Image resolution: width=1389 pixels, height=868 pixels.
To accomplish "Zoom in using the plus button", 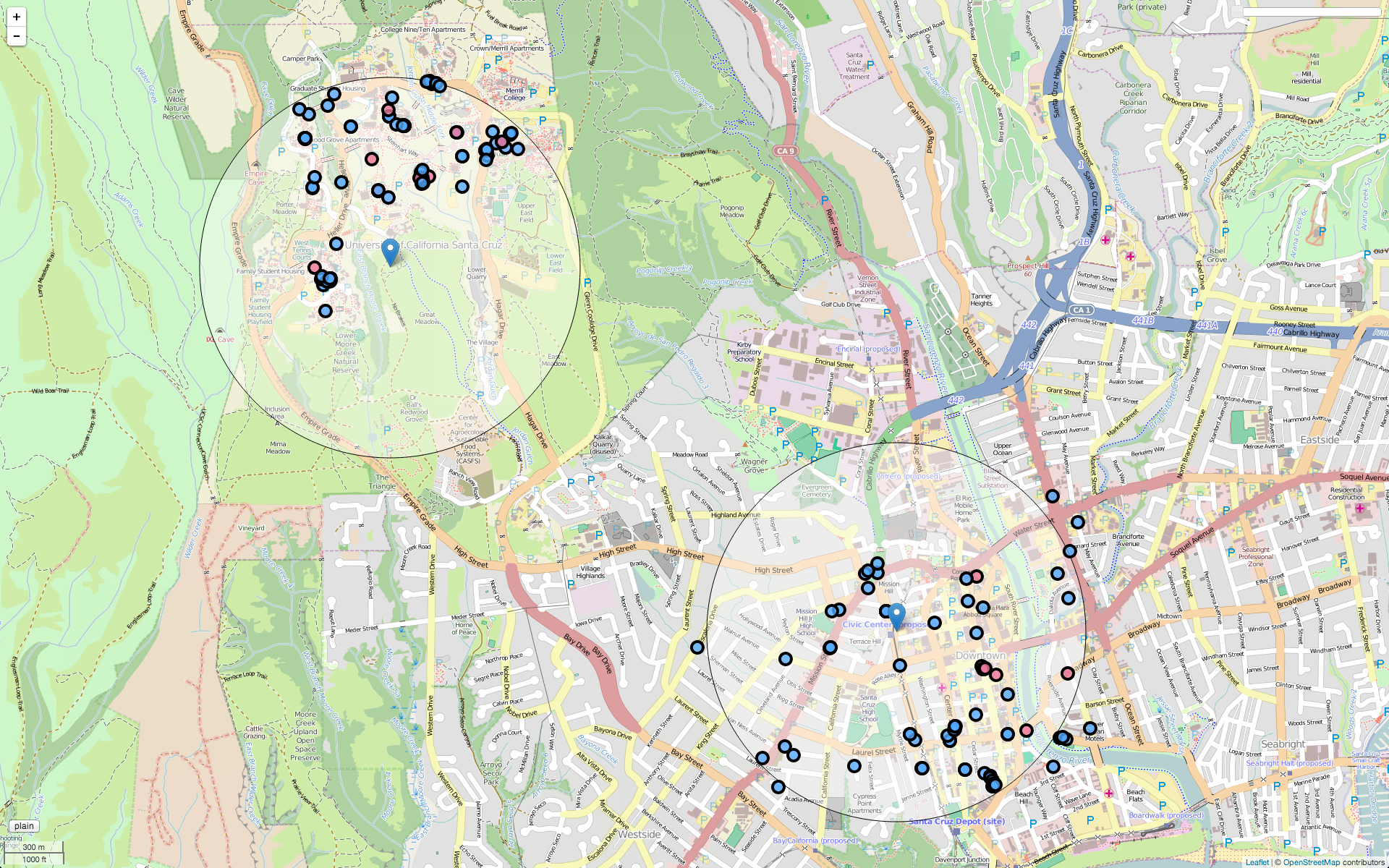I will tap(16, 16).
